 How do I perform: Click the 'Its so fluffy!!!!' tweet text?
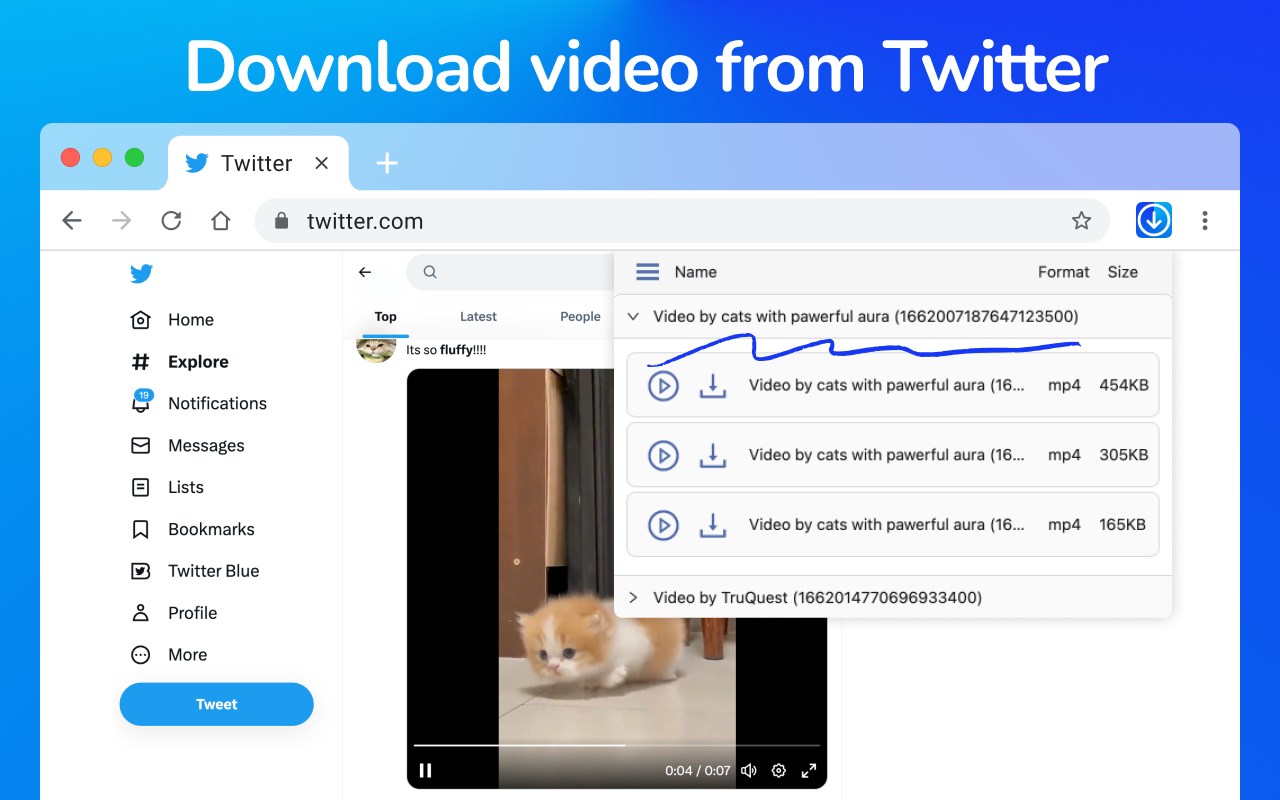pyautogui.click(x=446, y=350)
